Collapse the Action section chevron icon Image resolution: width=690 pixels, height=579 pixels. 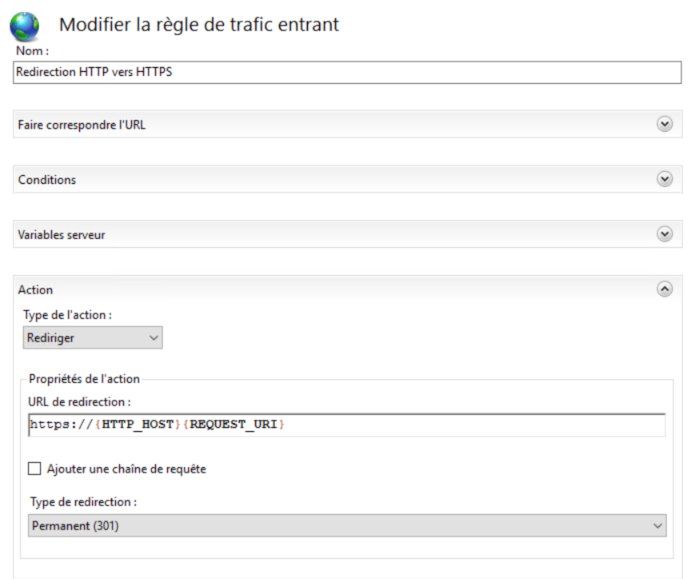(664, 289)
